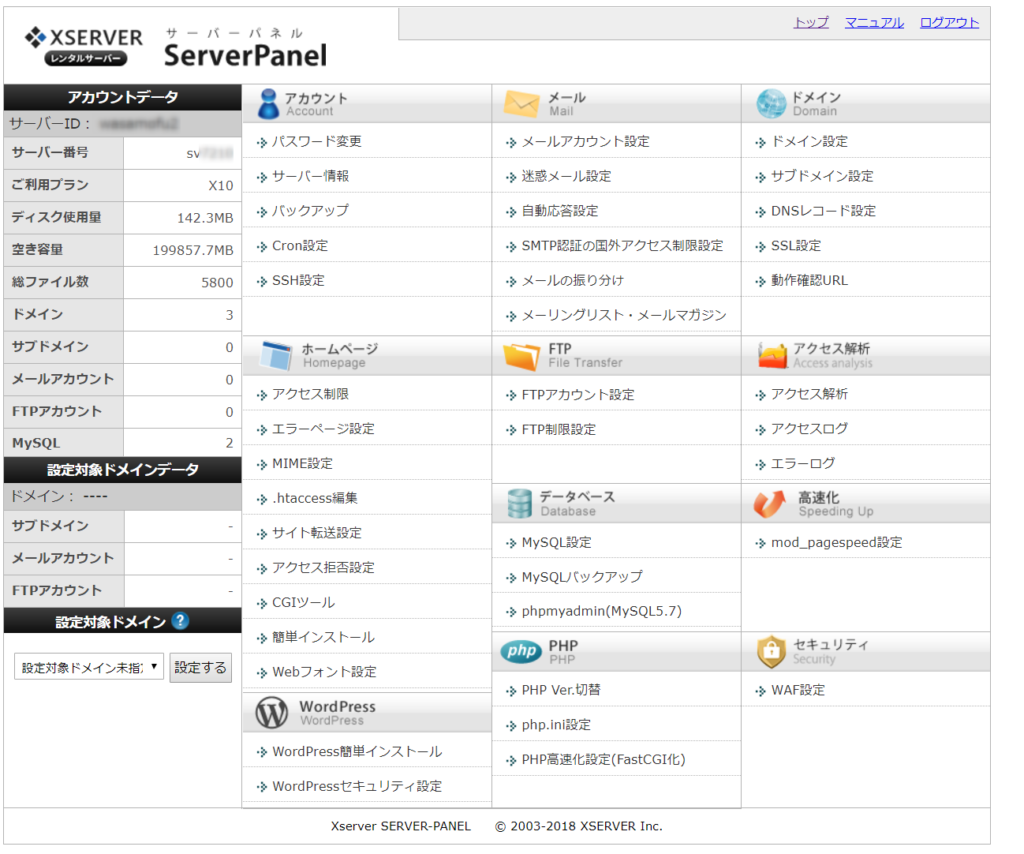Open PHP Ver.切替

pos(561,689)
